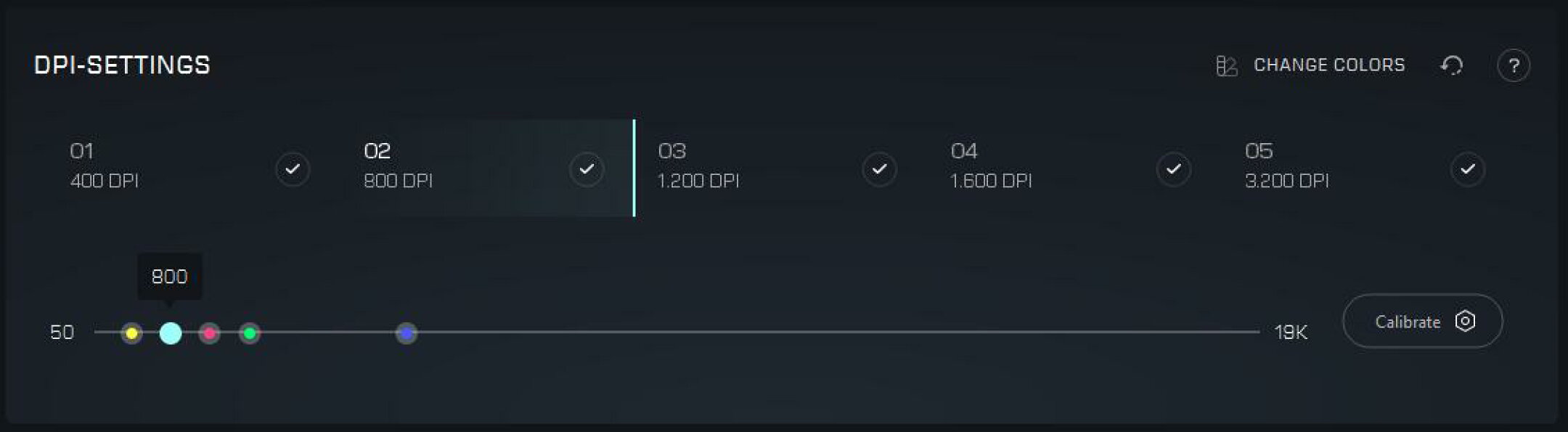Toggle the checkmark for 400 DPI stage
The height and width of the screenshot is (432, 1568).
point(293,169)
